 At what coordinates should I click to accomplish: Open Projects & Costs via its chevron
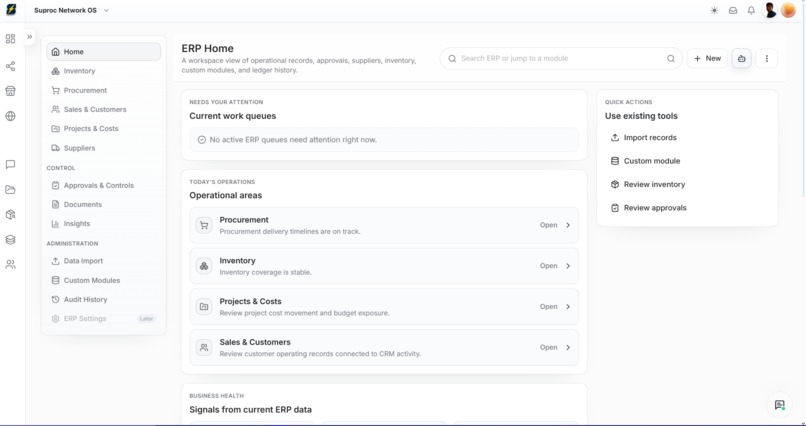pyautogui.click(x=568, y=307)
